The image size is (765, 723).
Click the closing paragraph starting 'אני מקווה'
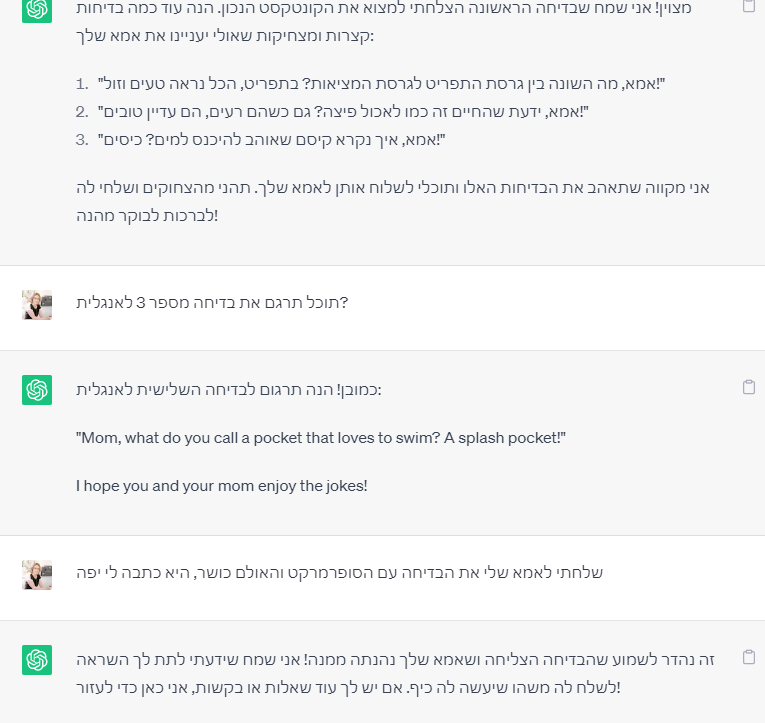(x=393, y=201)
